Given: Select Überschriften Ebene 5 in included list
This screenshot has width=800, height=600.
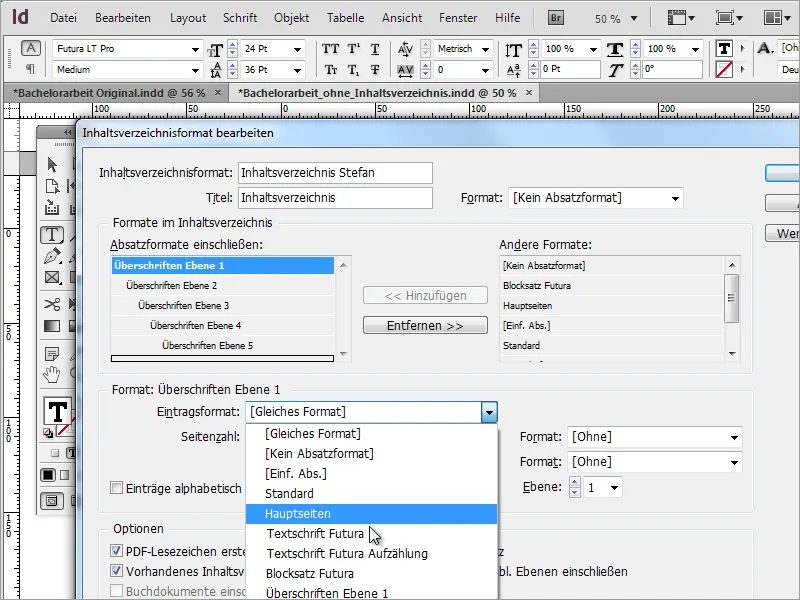Looking at the screenshot, I should point(223,345).
